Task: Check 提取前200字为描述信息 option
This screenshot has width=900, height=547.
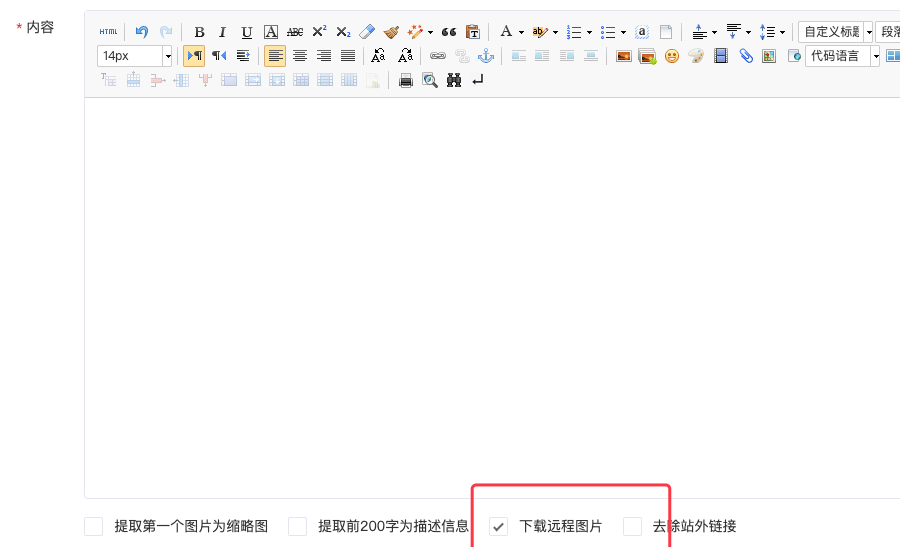Action: click(297, 526)
